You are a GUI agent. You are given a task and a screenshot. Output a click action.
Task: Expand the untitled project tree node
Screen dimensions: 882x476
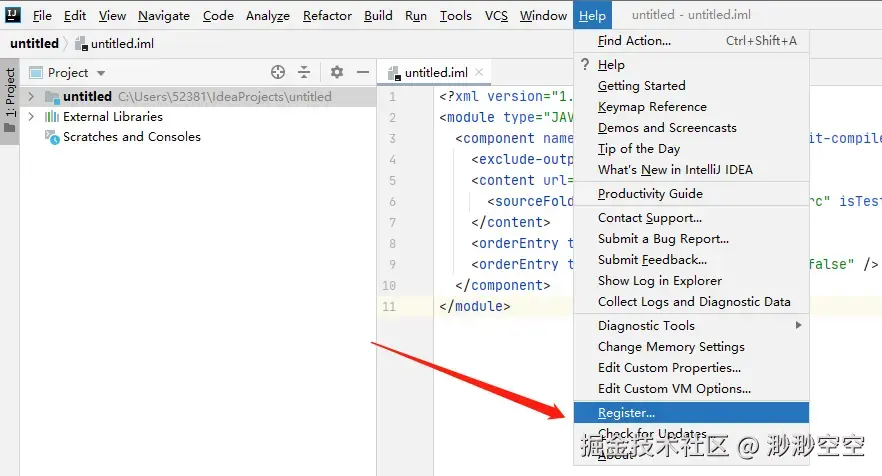[x=32, y=97]
